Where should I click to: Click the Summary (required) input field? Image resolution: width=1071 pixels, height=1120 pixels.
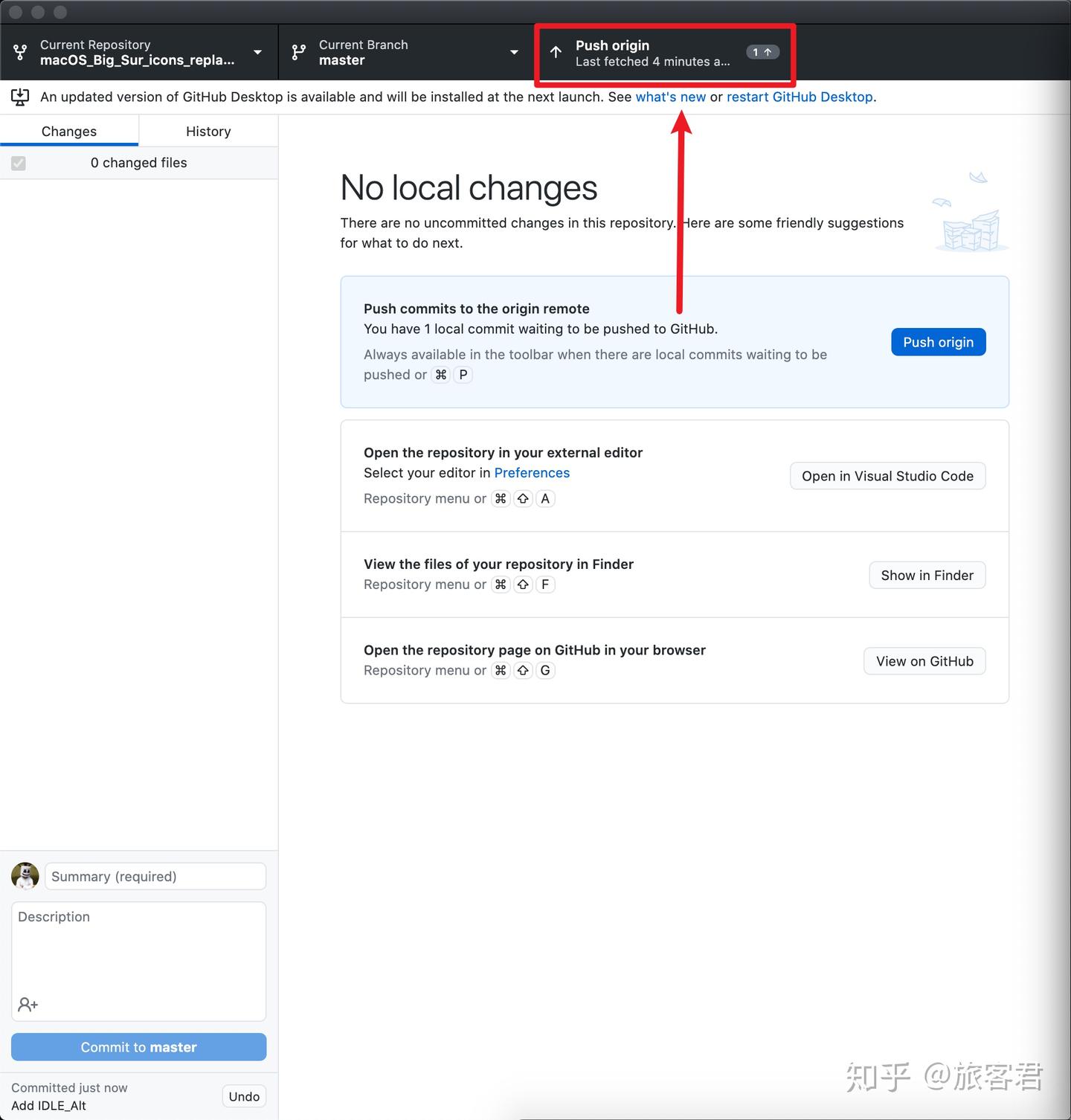coord(155,876)
